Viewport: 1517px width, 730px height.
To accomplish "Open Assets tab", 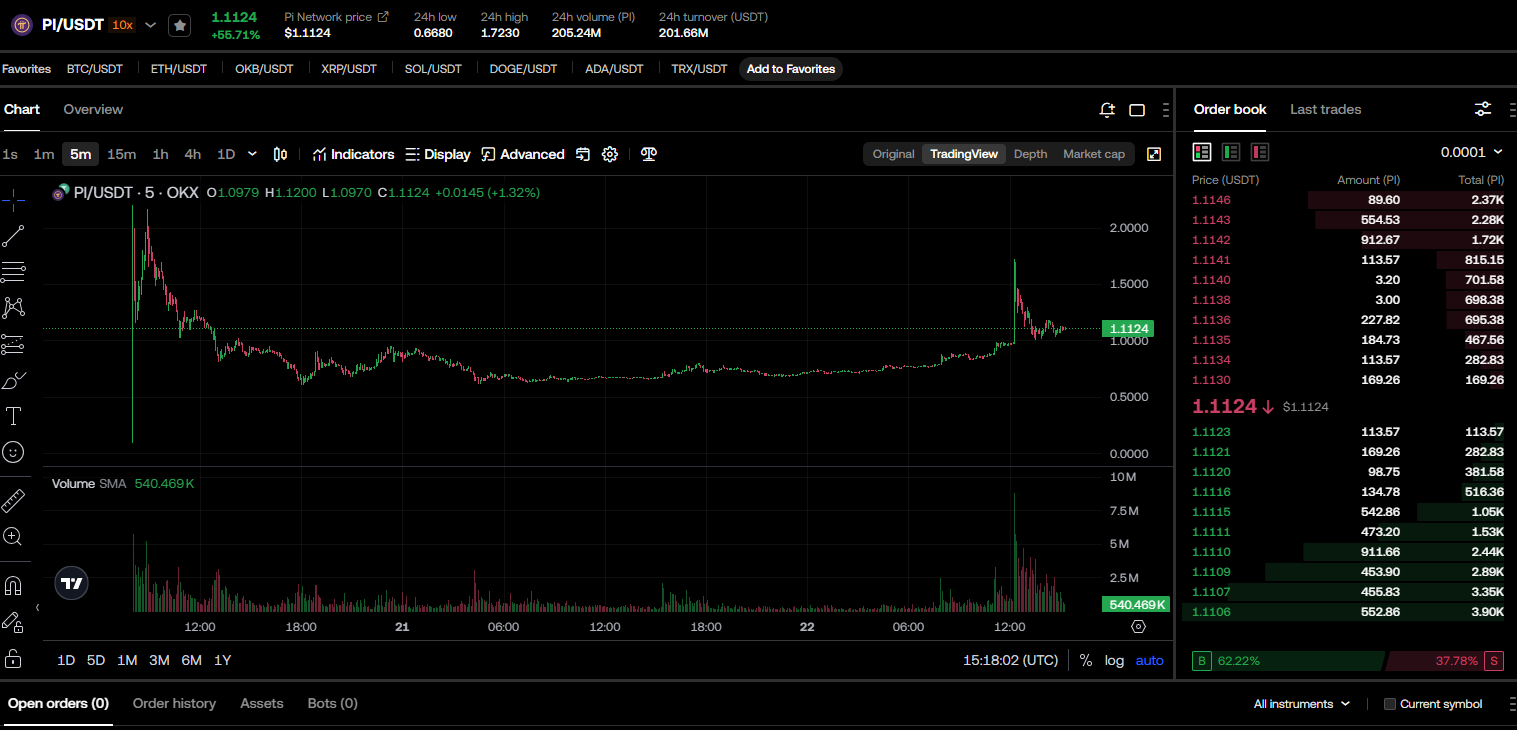I will pyautogui.click(x=262, y=703).
